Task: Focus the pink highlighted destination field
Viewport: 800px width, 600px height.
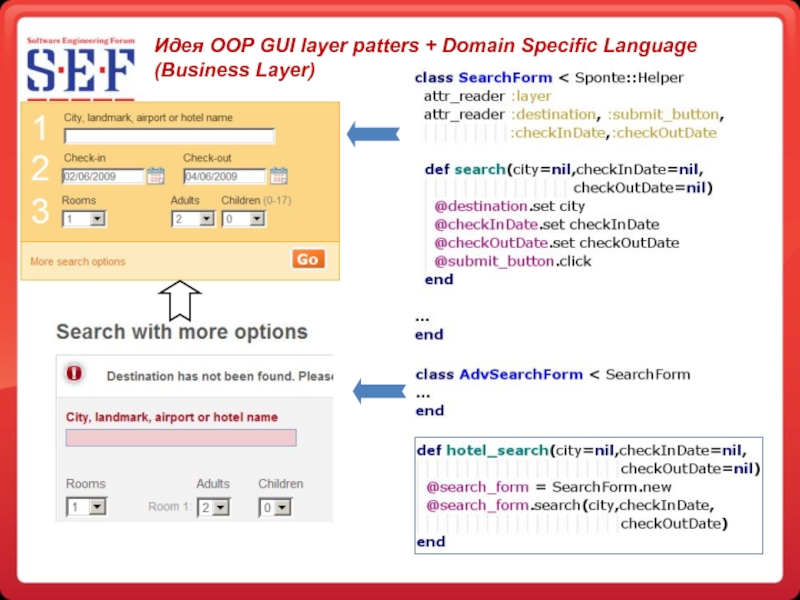Action: pos(181,438)
